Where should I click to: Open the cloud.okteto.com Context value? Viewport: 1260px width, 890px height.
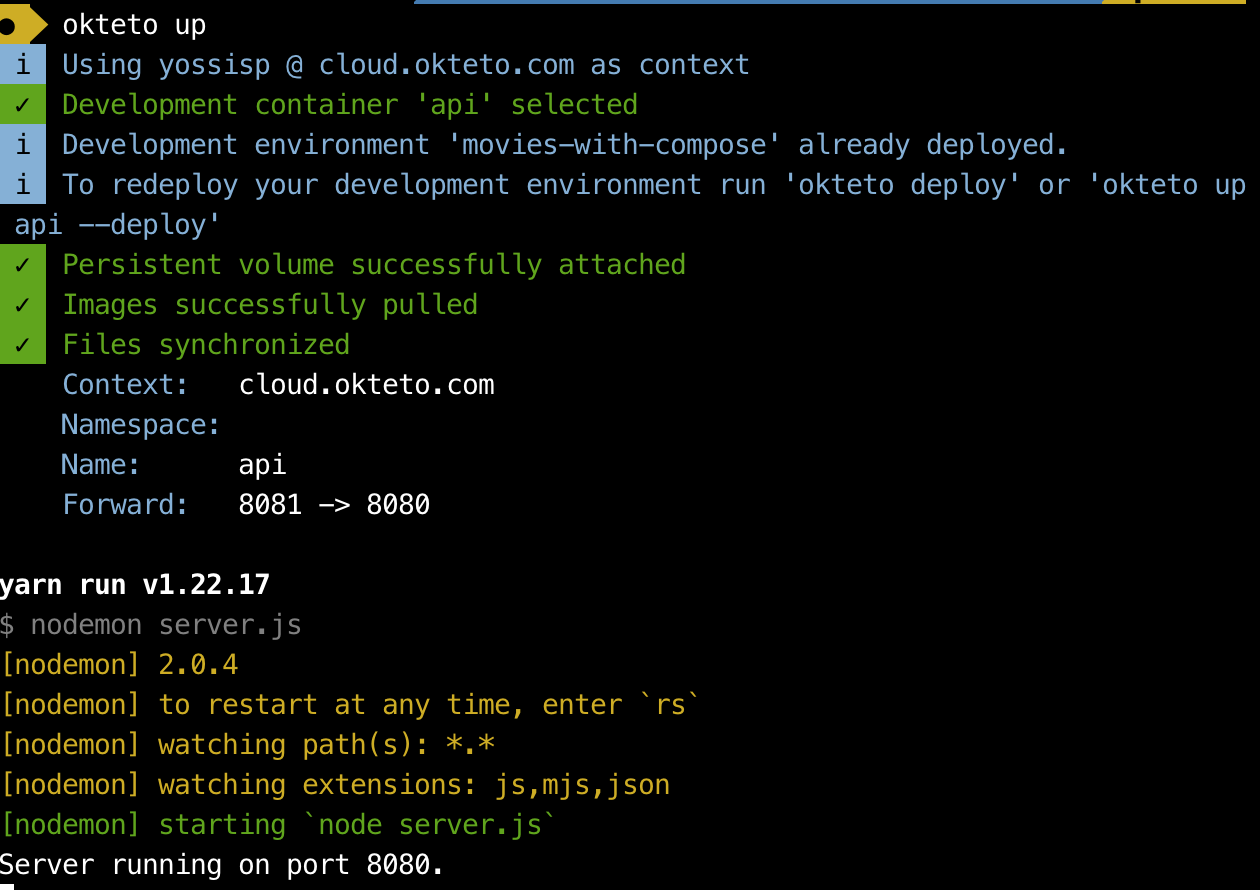coord(366,385)
